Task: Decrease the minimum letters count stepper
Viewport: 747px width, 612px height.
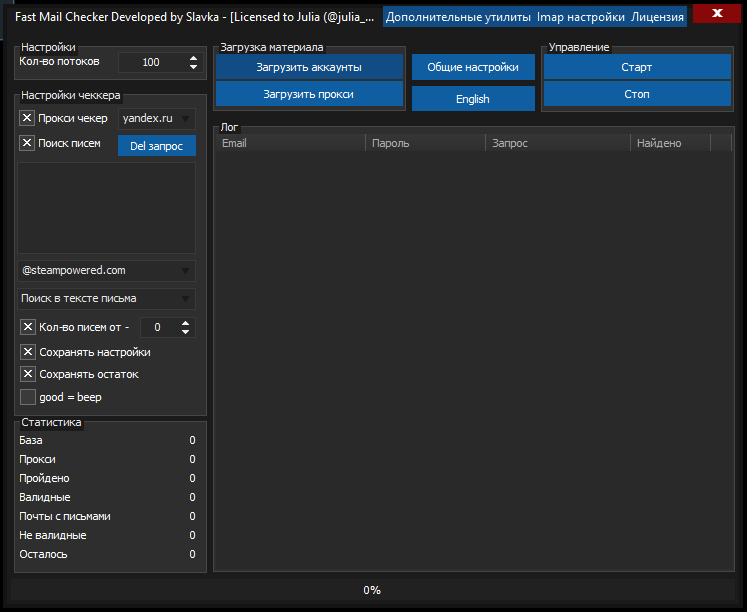Action: (185, 331)
